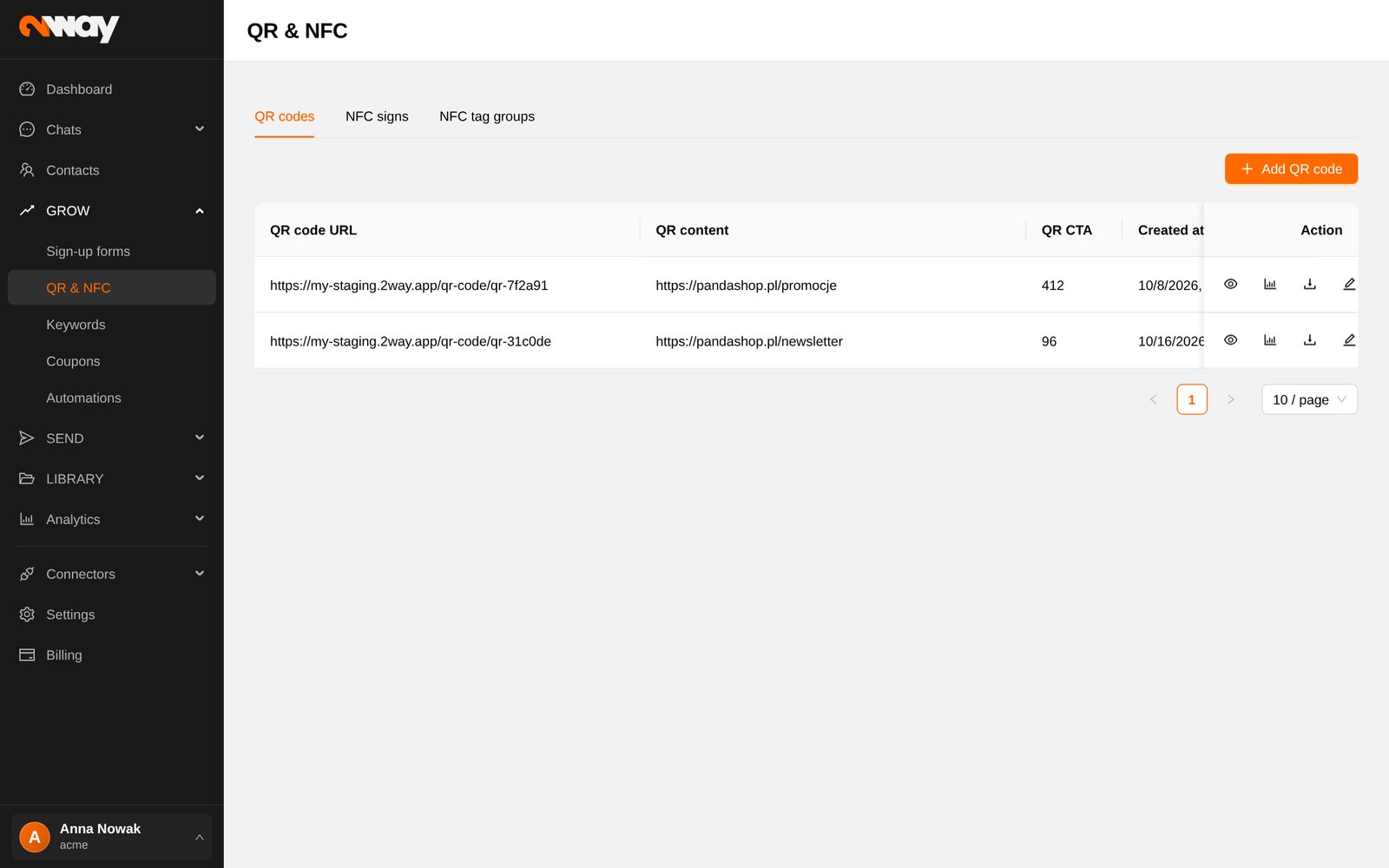
Task: Select page 1 in pagination
Action: [x=1192, y=399]
